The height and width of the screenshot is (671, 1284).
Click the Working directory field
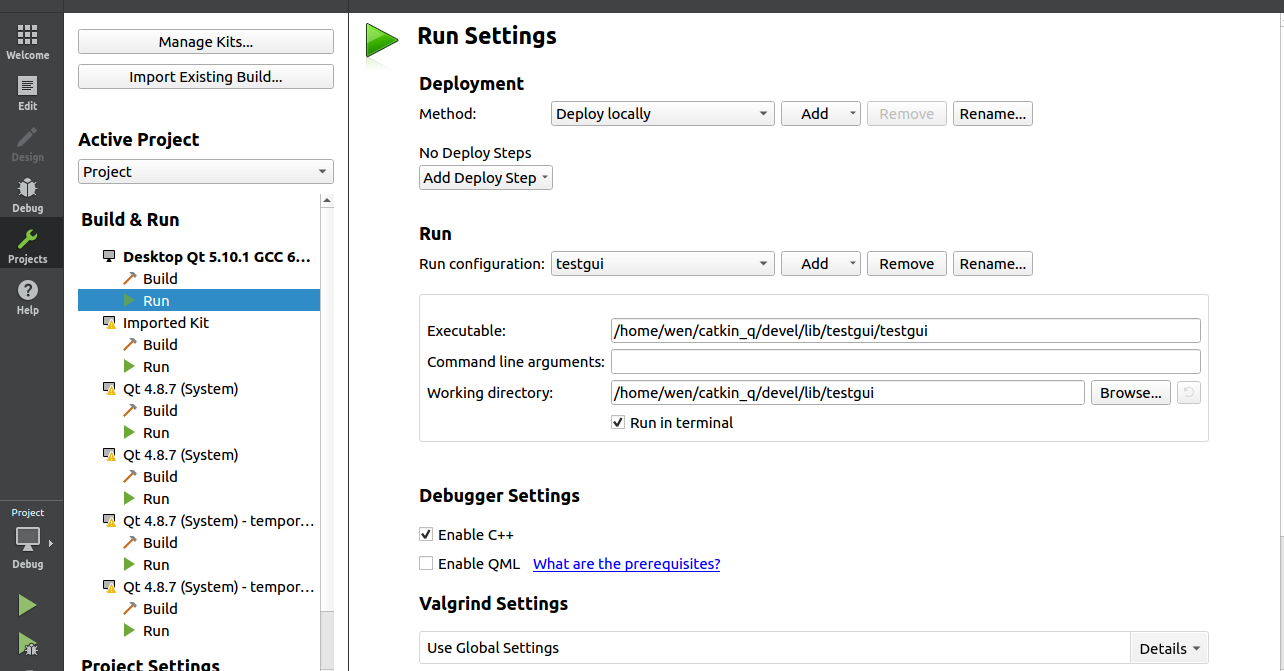(848, 393)
